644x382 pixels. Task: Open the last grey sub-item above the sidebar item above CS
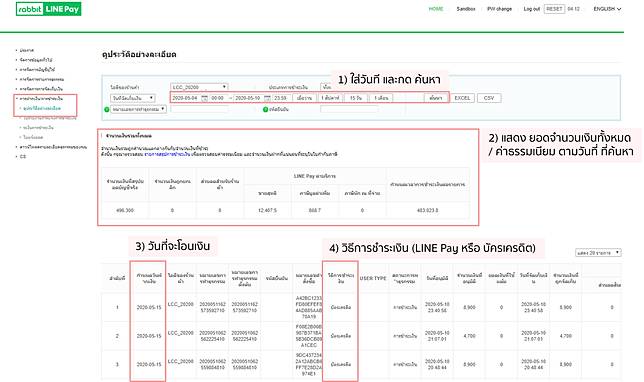(x=33, y=137)
